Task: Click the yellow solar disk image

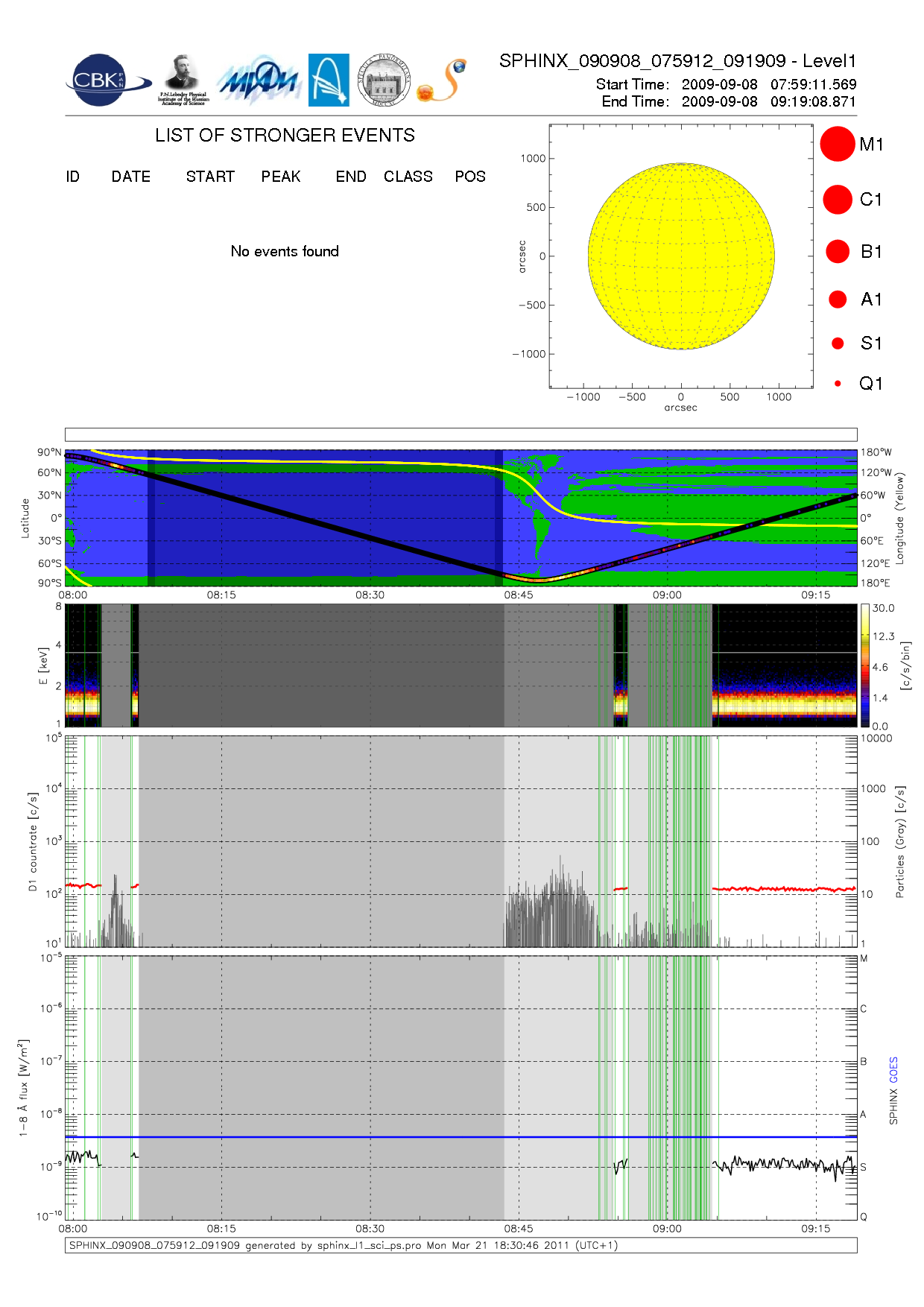Action: pos(681,256)
